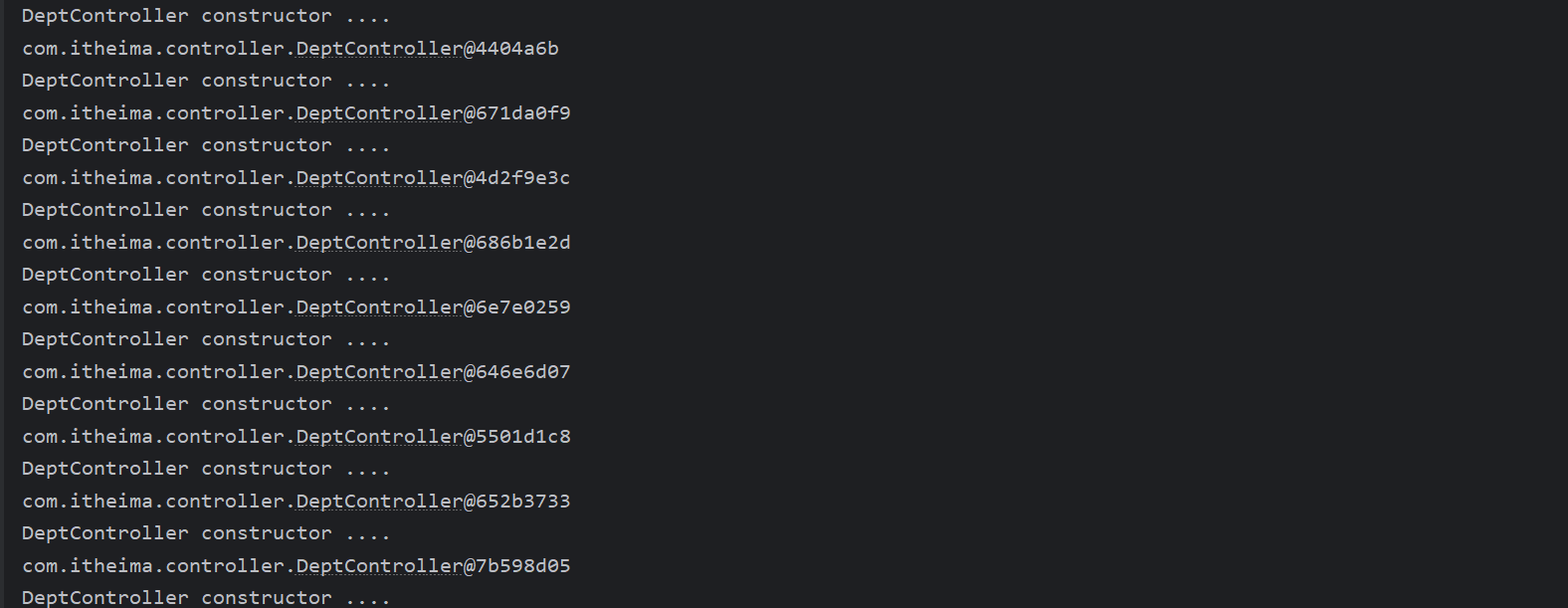Click the constructor line above the 652b3733 output

tap(206, 469)
